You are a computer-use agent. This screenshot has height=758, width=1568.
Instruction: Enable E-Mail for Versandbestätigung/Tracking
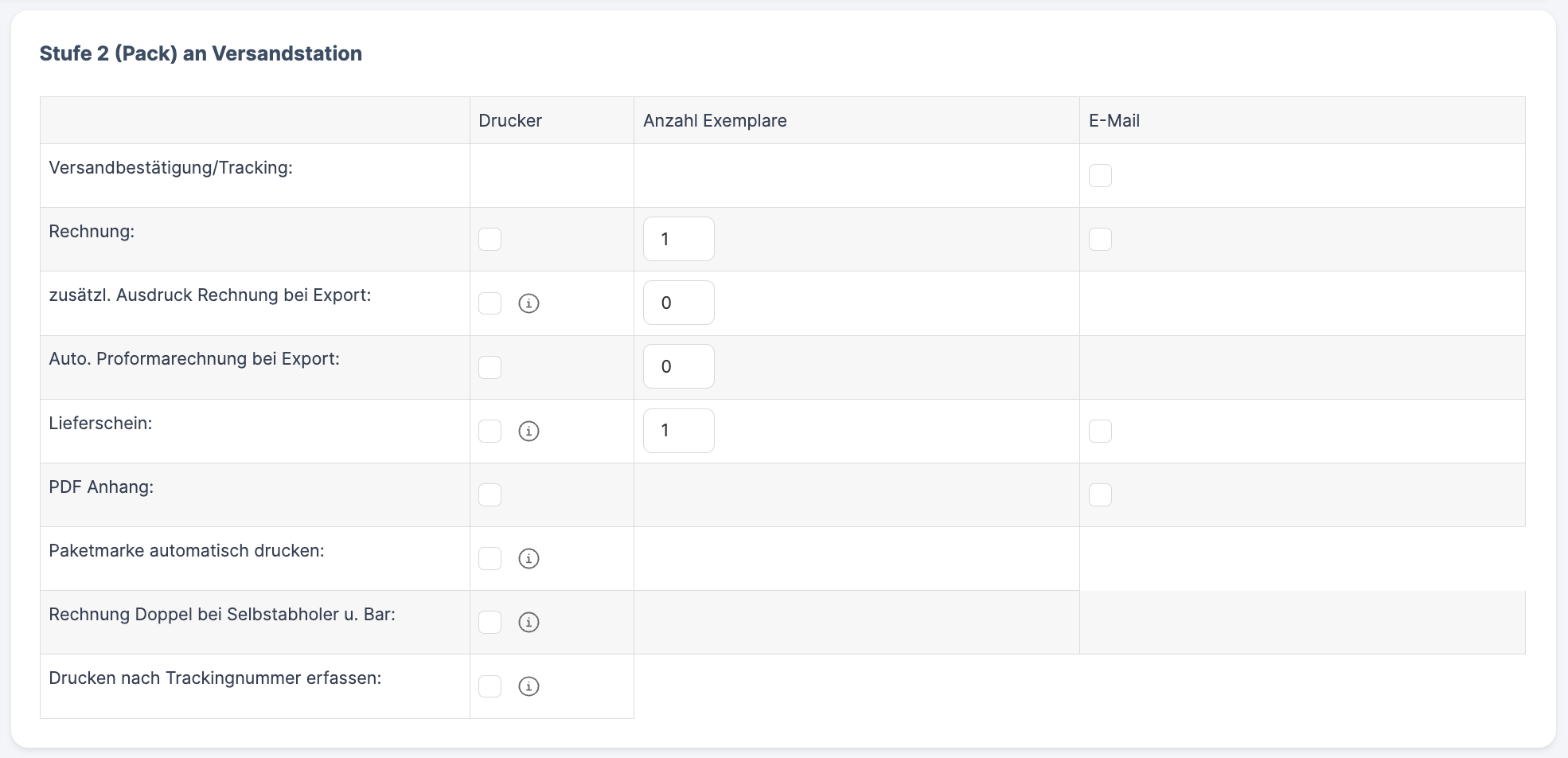[x=1100, y=175]
